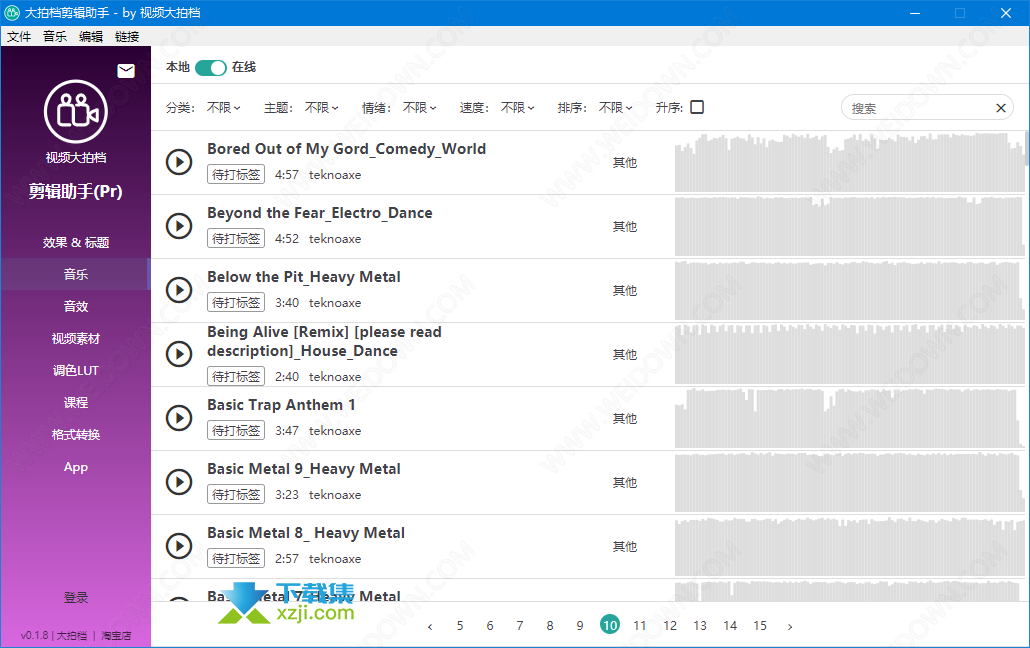Seek within Basic Trap Anthem 1 waveform
The width and height of the screenshot is (1030, 648).
[x=849, y=418]
